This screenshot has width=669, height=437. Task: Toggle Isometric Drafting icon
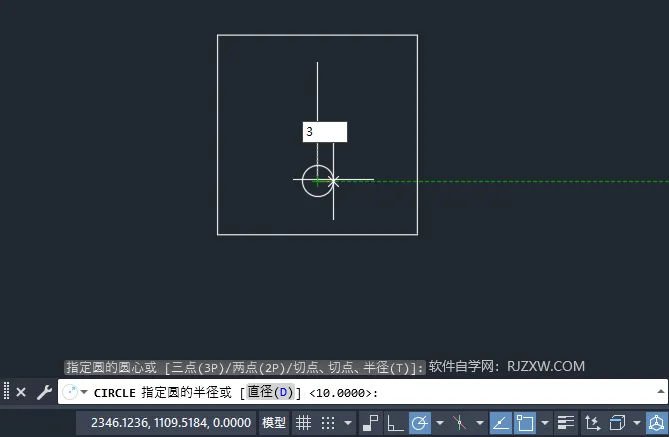(460, 423)
